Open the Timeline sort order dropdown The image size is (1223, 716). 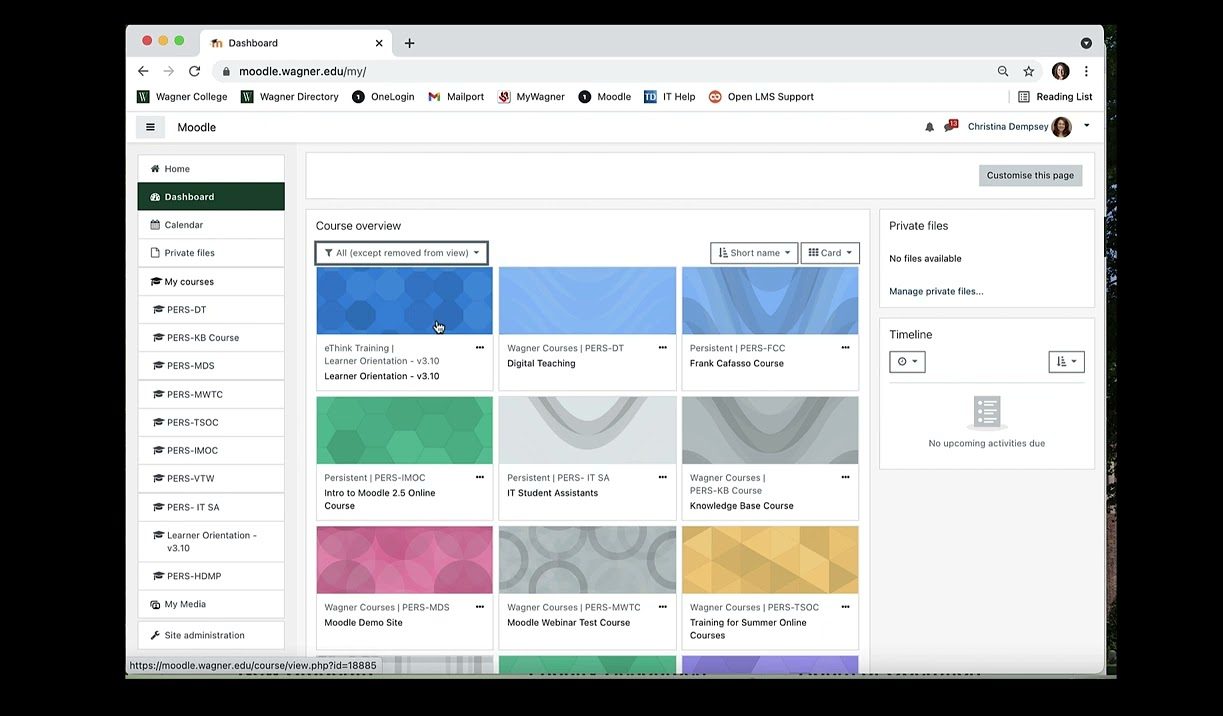(x=1066, y=362)
